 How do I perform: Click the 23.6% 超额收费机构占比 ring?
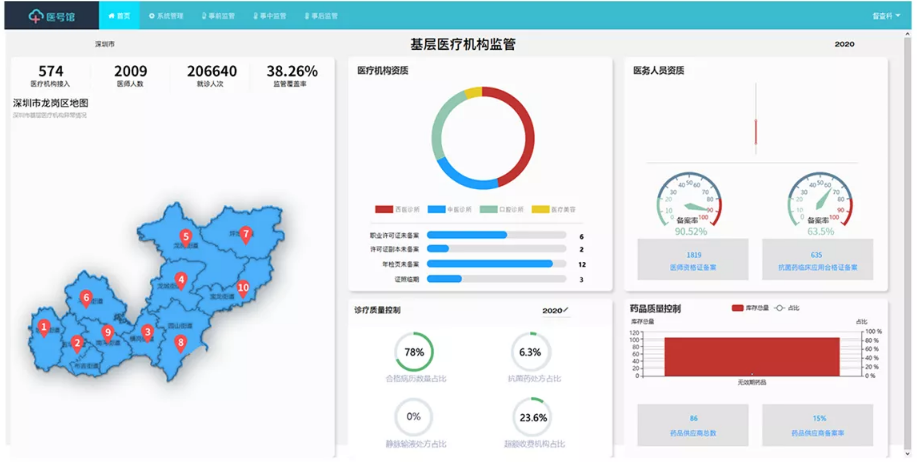pos(532,418)
